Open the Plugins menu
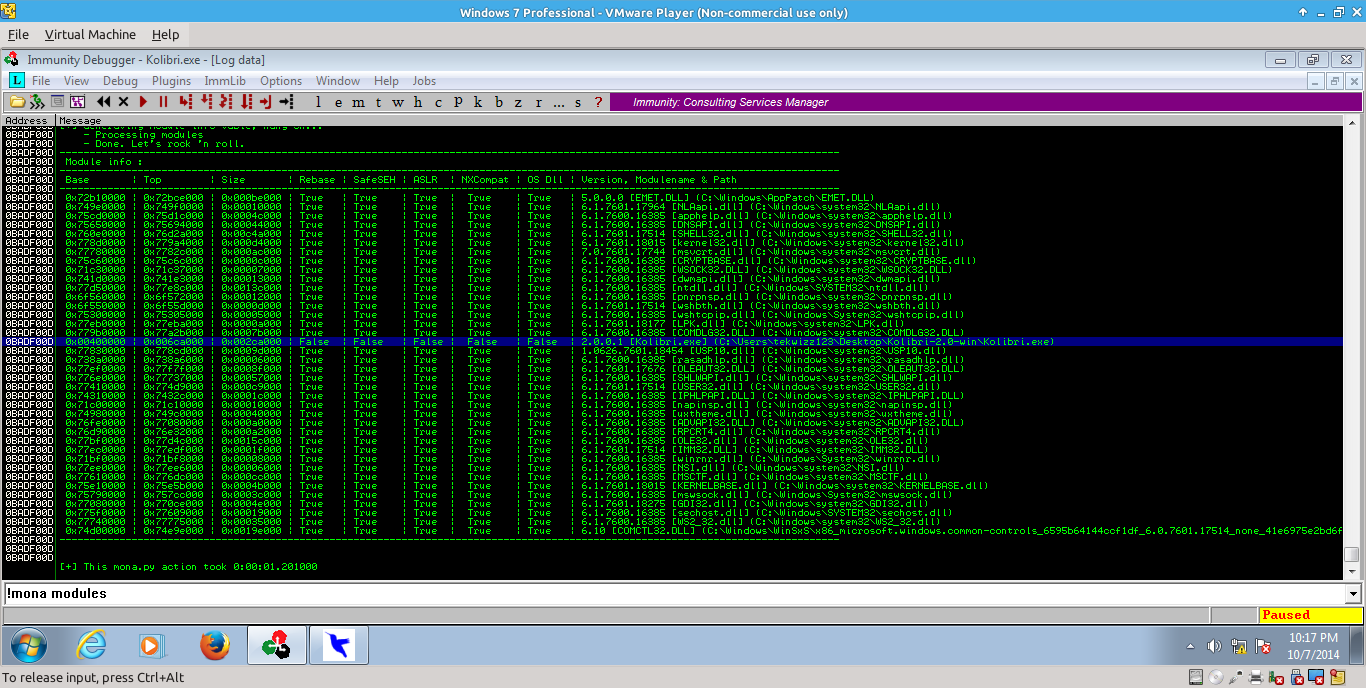 [x=172, y=81]
